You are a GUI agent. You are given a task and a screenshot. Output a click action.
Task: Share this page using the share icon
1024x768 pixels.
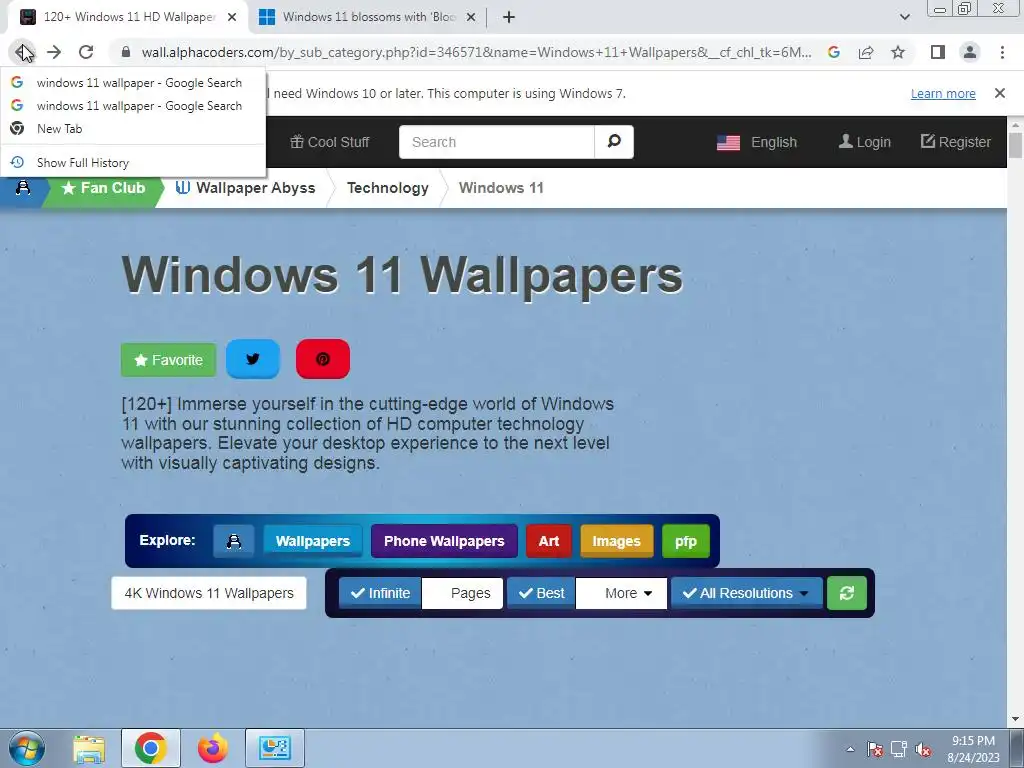(x=866, y=52)
